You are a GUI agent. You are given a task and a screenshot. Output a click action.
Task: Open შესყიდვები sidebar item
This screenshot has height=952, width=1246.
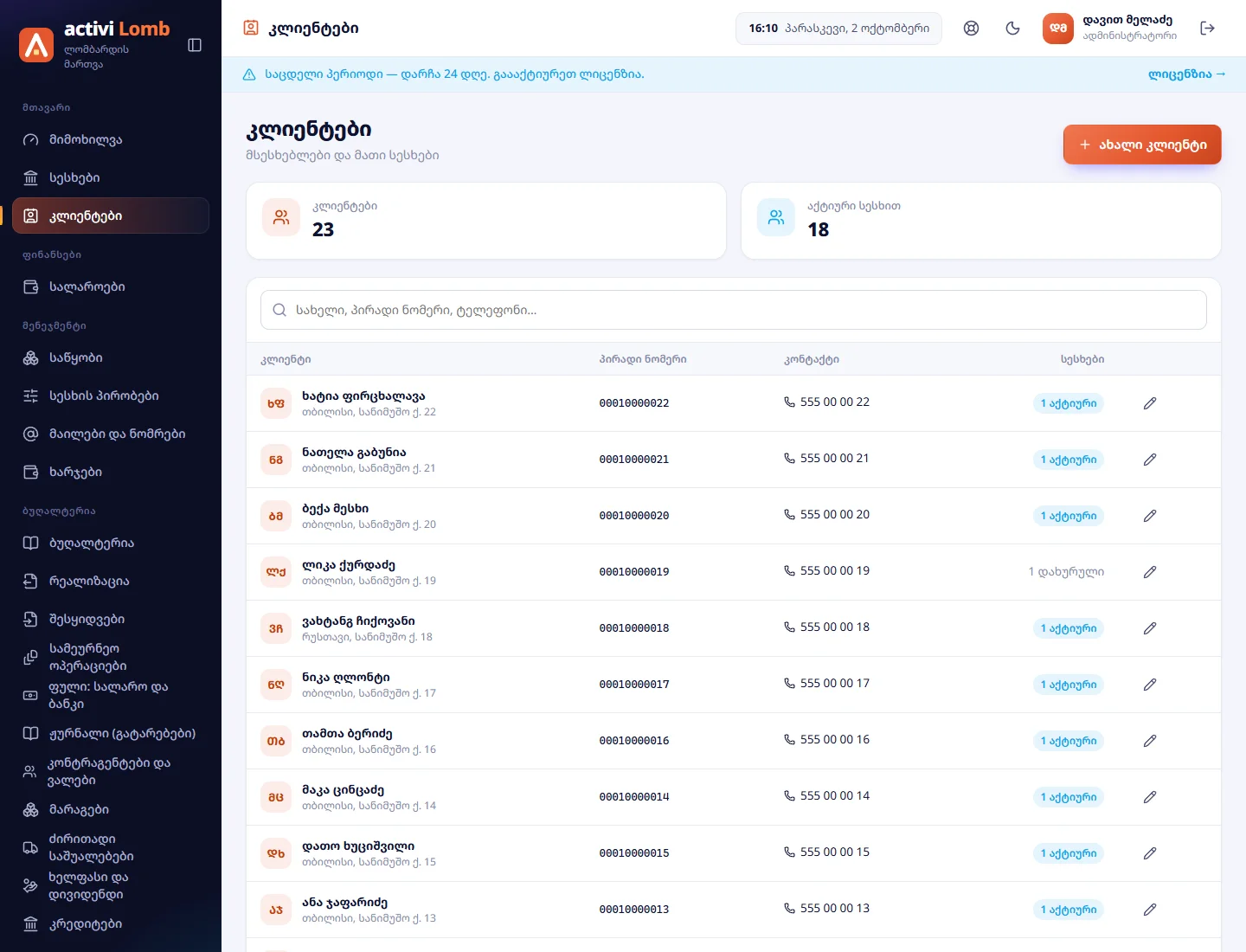click(111, 619)
